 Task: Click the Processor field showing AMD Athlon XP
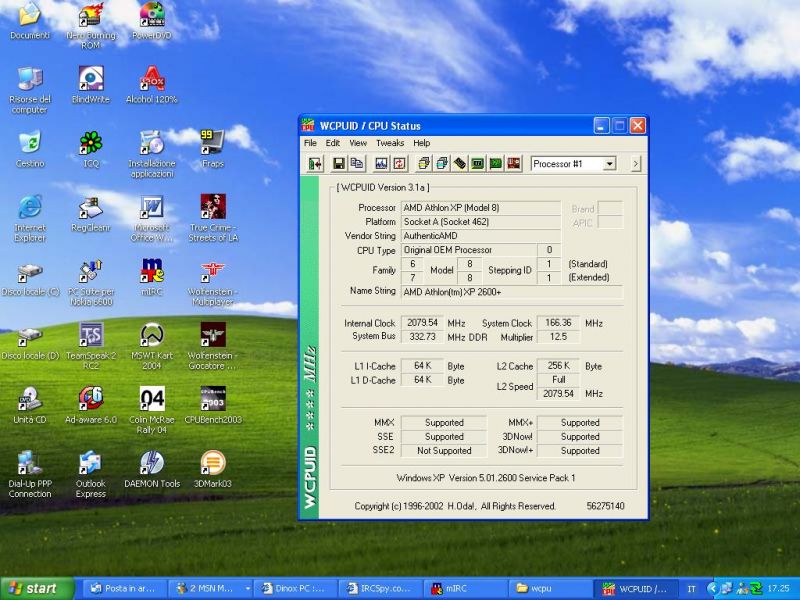click(481, 208)
